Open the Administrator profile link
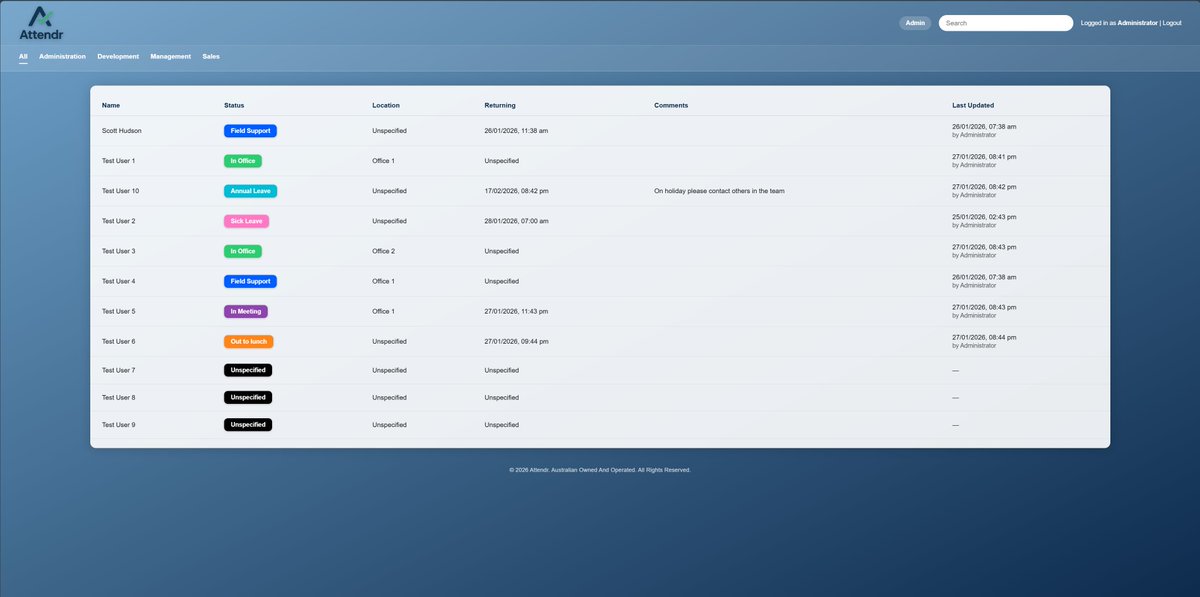 [1137, 23]
